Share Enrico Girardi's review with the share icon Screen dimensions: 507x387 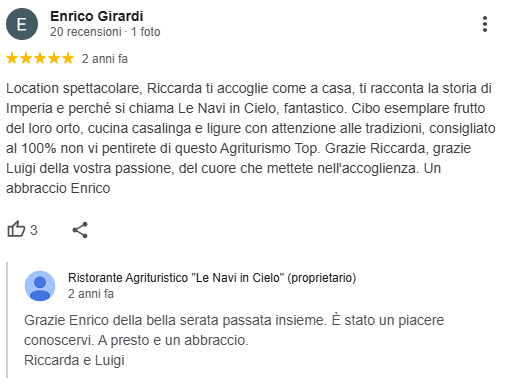pos(80,230)
